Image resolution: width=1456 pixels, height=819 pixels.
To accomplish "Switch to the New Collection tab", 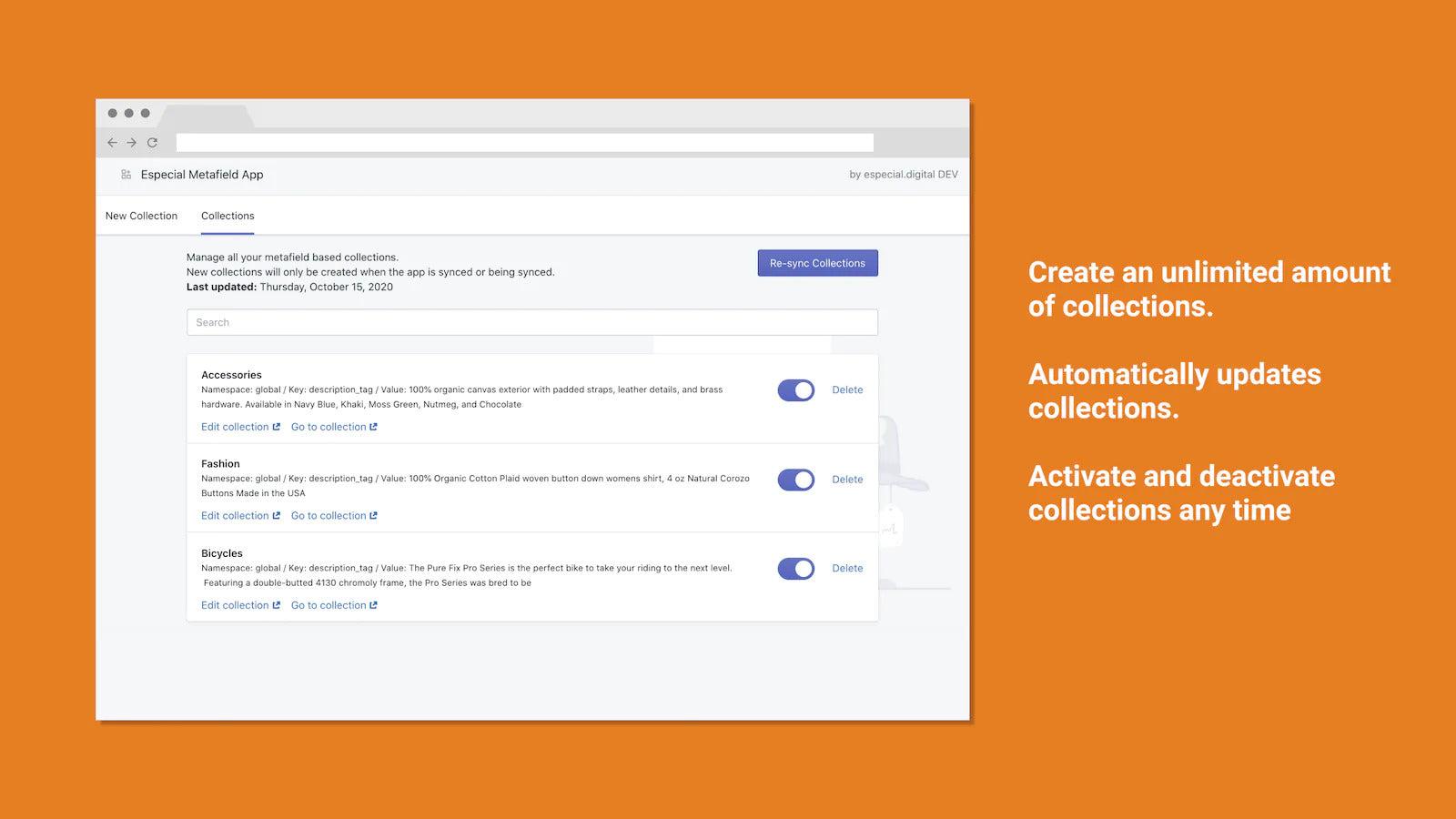I will pos(141,216).
